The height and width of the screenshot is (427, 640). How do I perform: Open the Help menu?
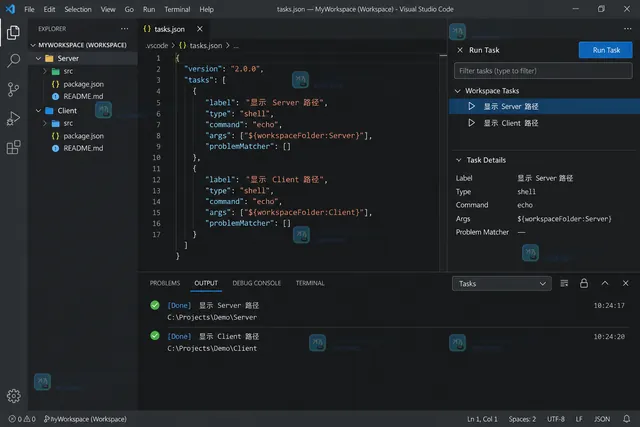click(x=207, y=9)
